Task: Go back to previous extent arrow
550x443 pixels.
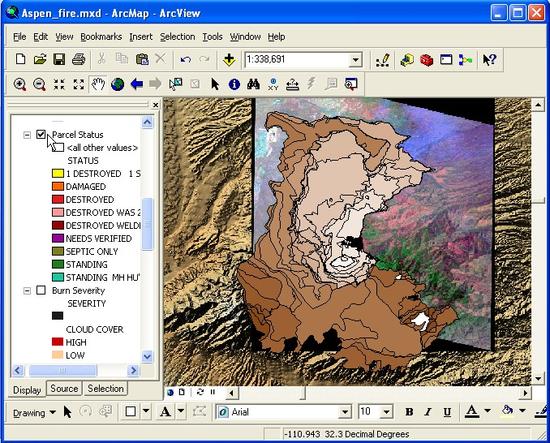Action: [x=136, y=84]
